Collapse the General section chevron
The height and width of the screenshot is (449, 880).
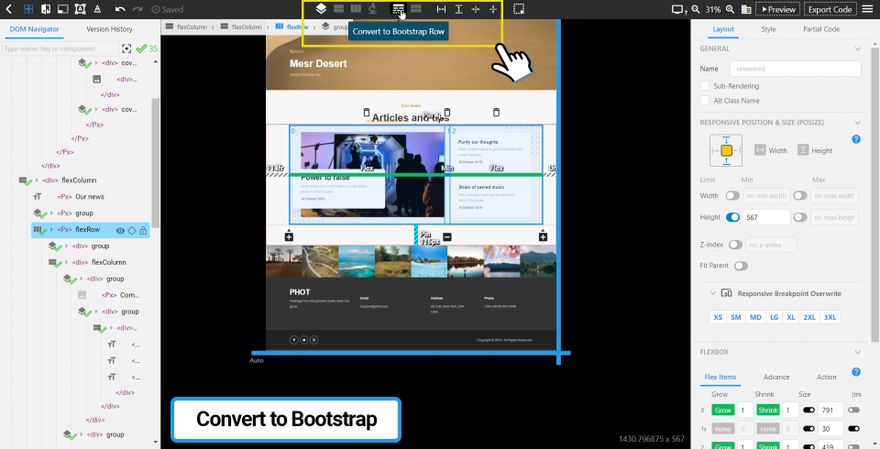click(858, 48)
